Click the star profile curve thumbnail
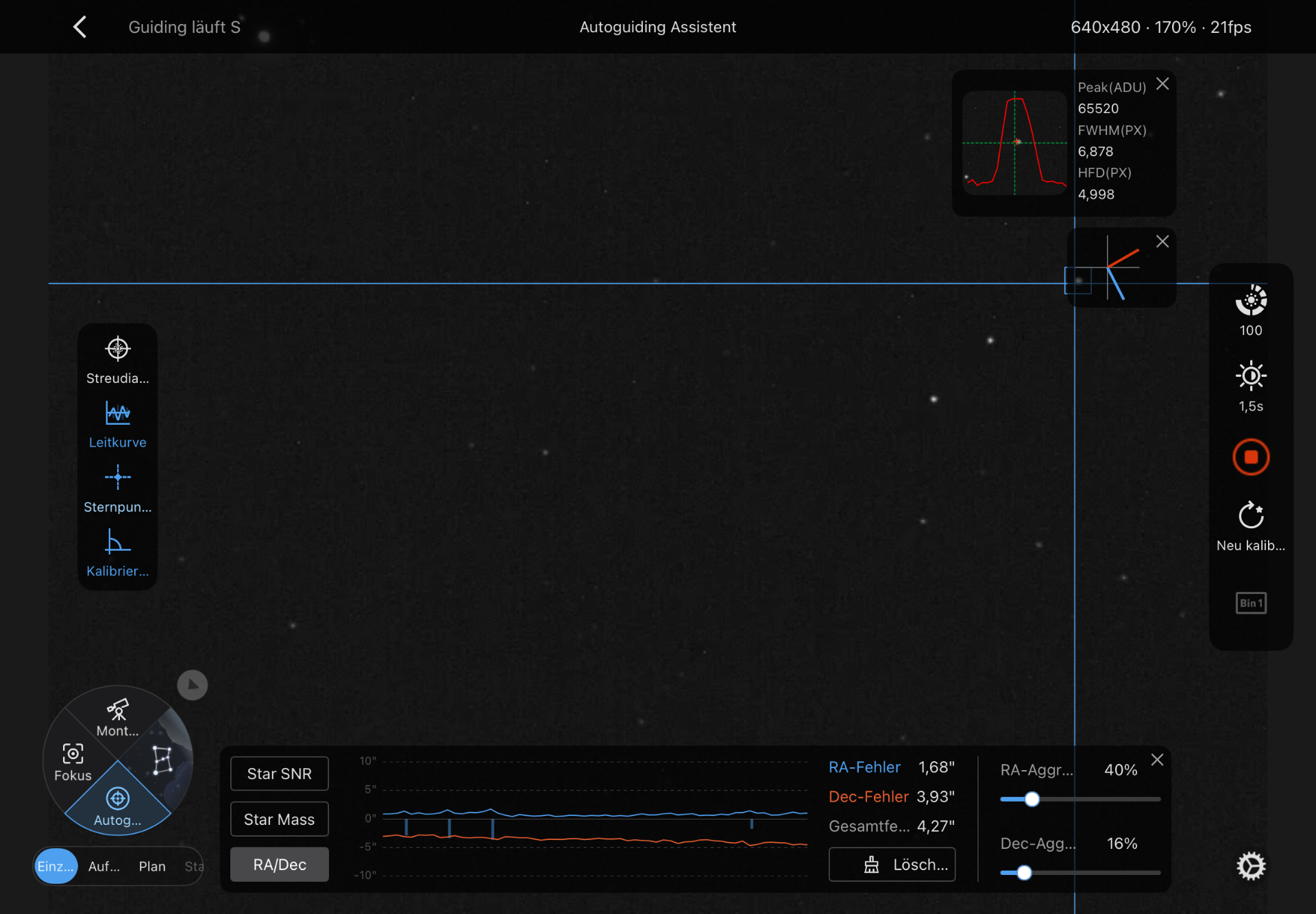Screen dimensions: 1316x914 pos(1014,143)
